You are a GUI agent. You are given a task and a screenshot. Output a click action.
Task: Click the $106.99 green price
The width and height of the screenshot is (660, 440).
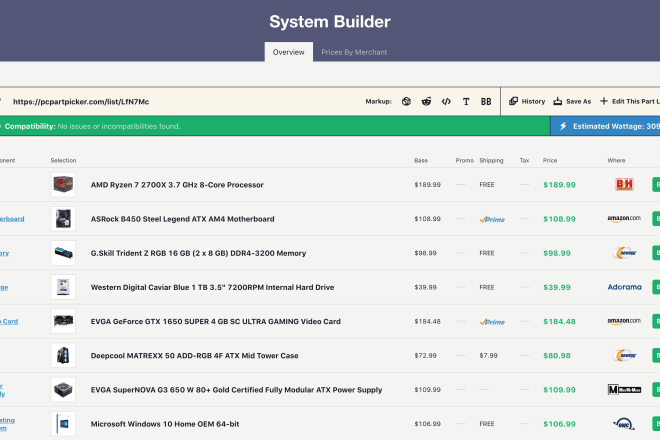click(x=559, y=424)
